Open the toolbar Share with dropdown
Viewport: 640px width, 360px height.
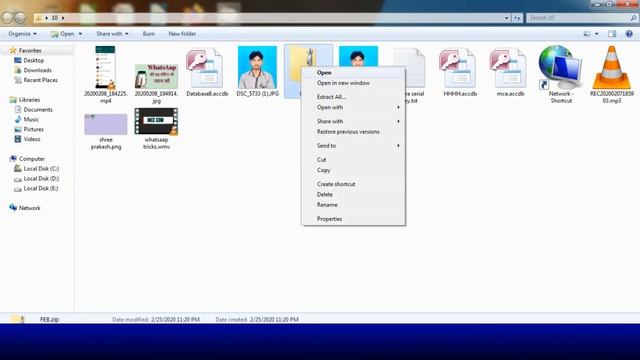pyautogui.click(x=112, y=34)
